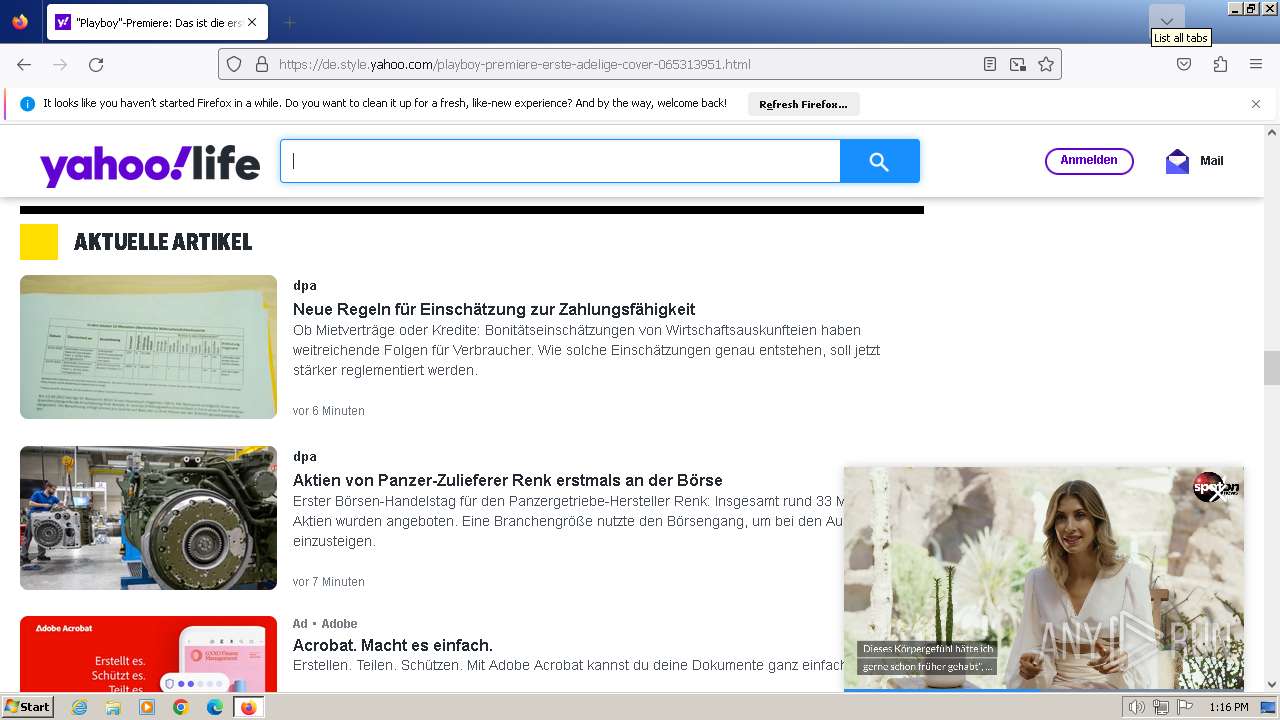The width and height of the screenshot is (1280, 720).
Task: Click the floating video of the woman
Action: [x=1044, y=578]
